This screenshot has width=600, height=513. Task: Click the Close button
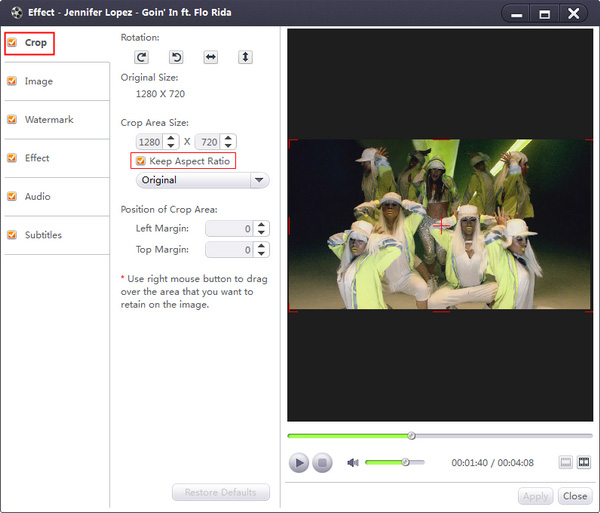pos(575,496)
